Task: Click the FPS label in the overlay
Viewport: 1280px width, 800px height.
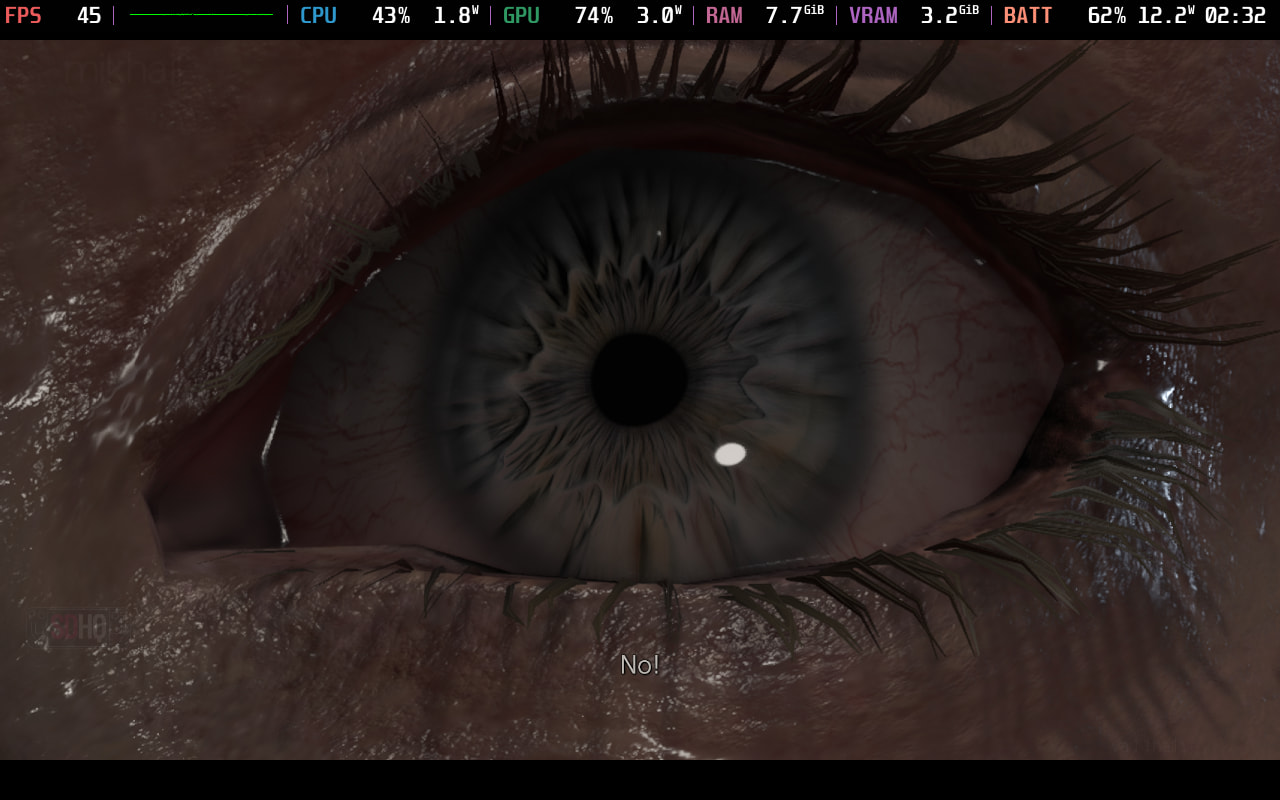Action: [23, 16]
